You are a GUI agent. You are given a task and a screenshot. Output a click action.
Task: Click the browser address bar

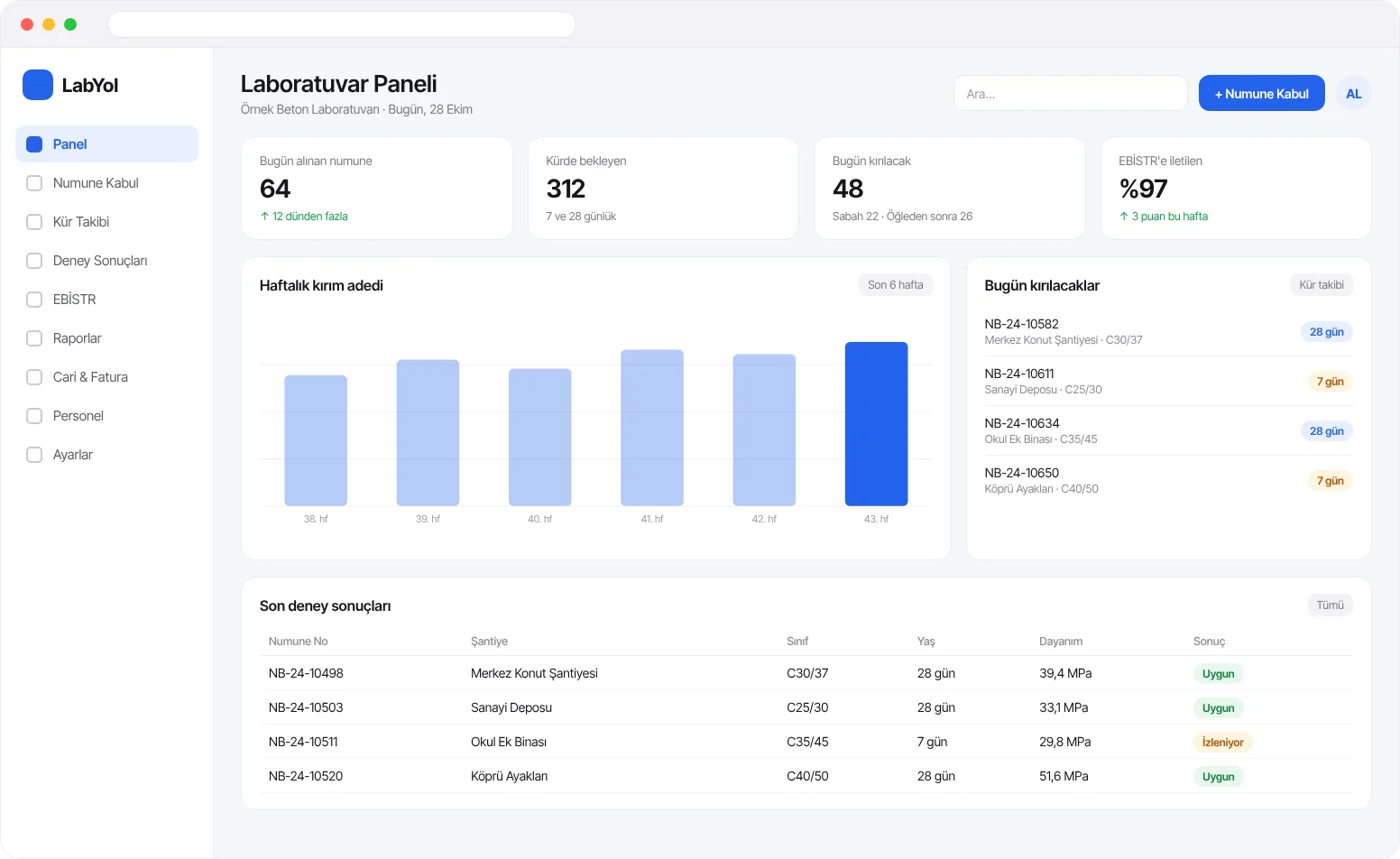pos(342,24)
